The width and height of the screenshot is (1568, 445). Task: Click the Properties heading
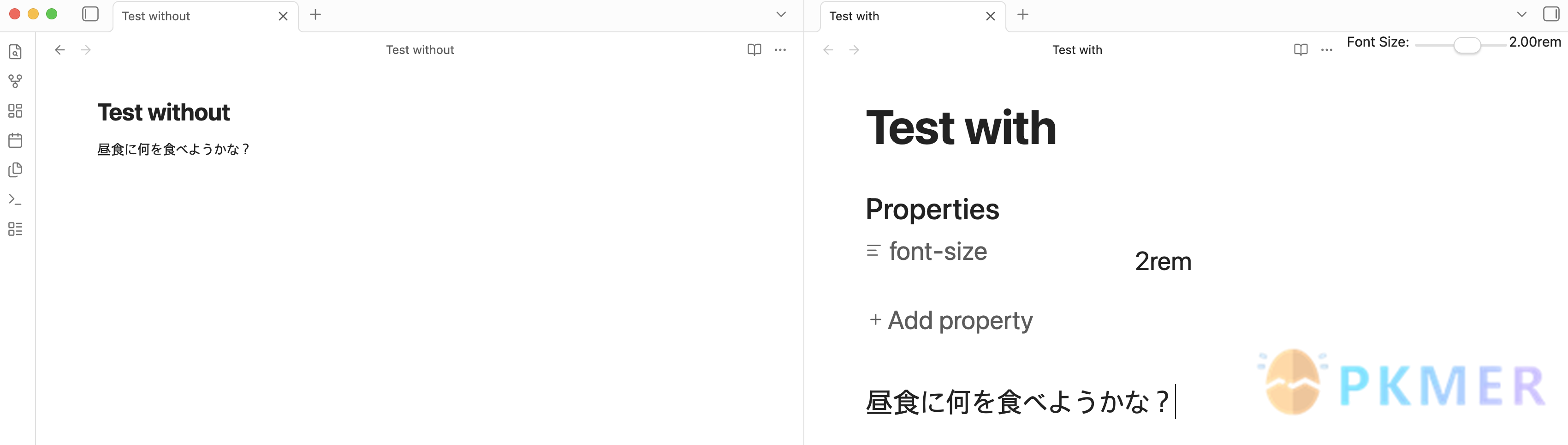(932, 210)
